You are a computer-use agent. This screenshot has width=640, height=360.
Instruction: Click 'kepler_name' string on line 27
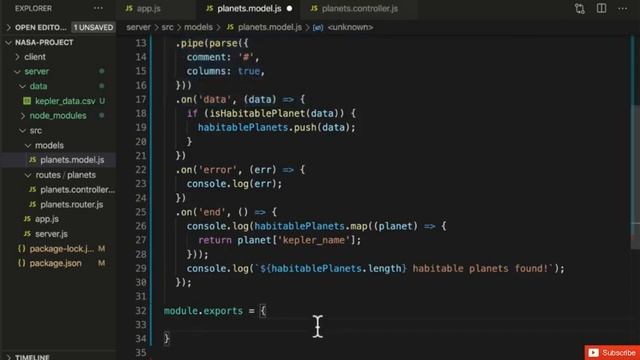[313, 240]
